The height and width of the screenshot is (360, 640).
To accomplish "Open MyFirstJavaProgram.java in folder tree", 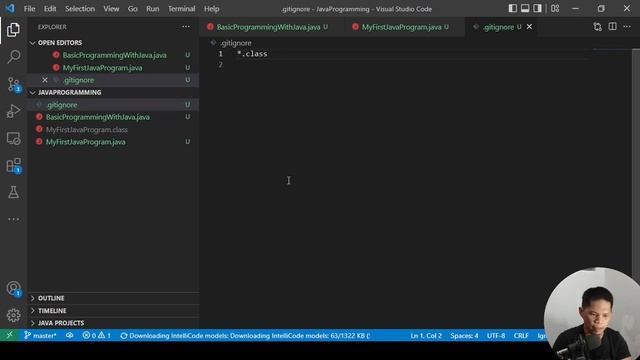I will [113, 142].
